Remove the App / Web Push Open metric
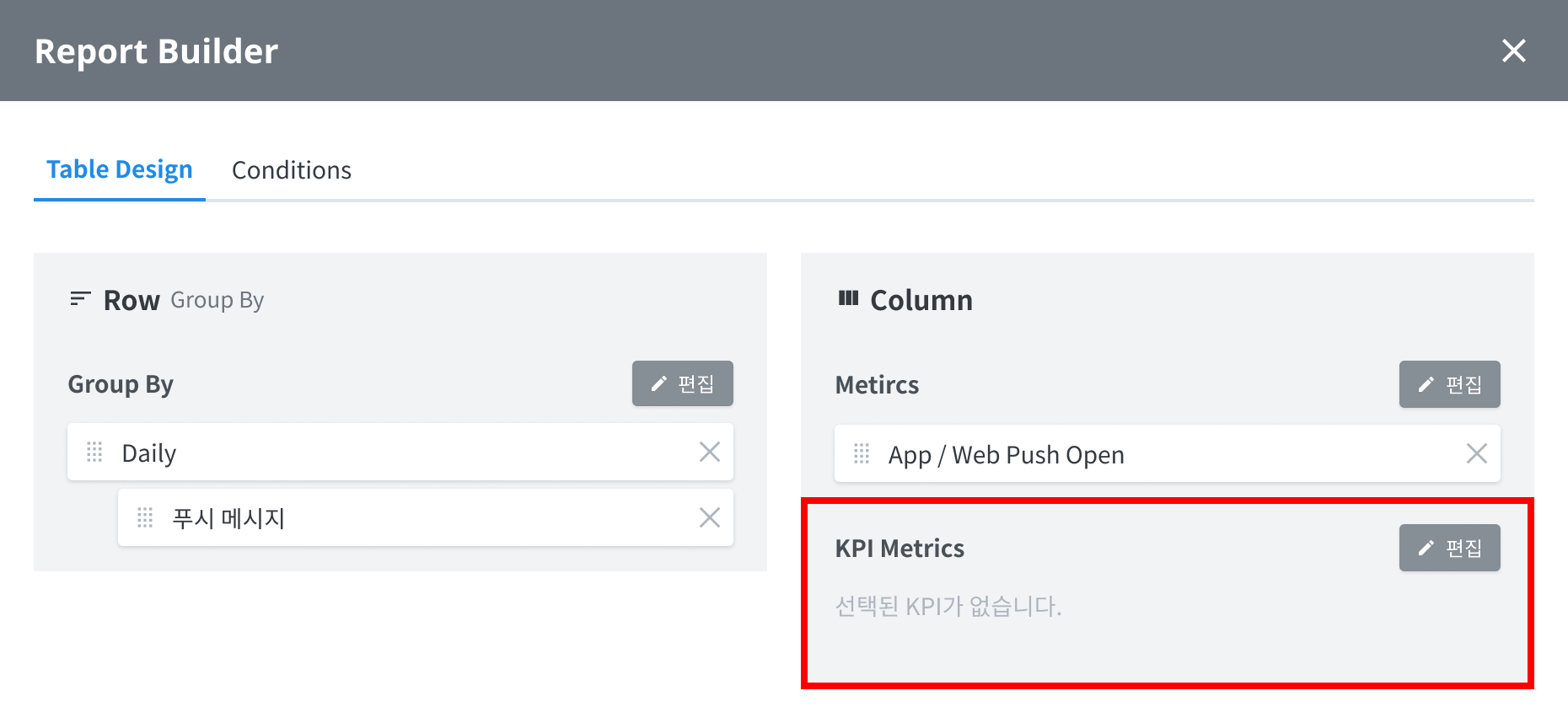 (x=1476, y=454)
